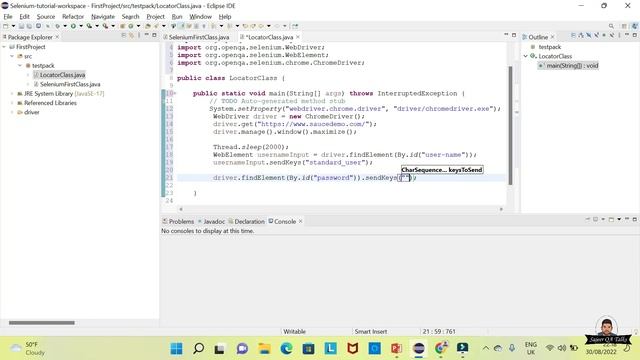640x360 pixels.
Task: Select the Java perspective icon
Action: [635, 26]
